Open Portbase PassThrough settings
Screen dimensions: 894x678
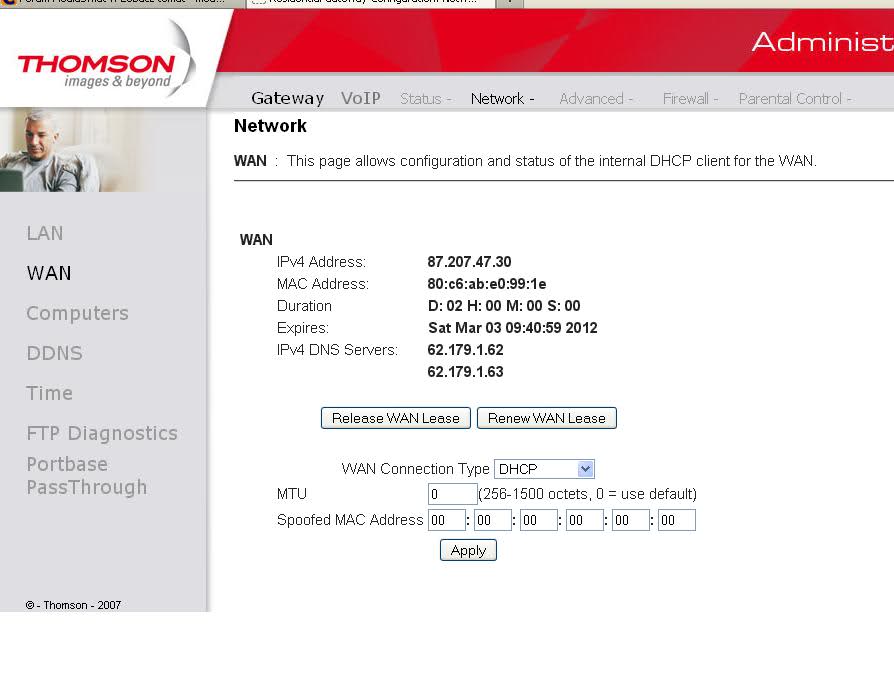click(x=86, y=476)
